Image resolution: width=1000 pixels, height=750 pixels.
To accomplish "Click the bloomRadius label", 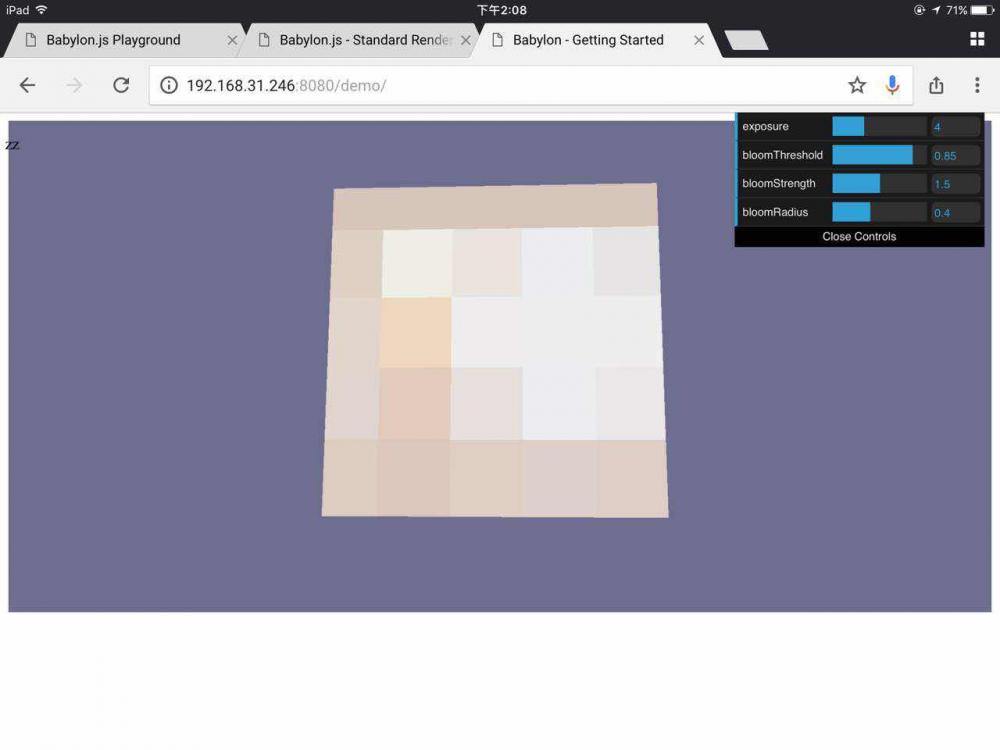I will click(x=775, y=212).
